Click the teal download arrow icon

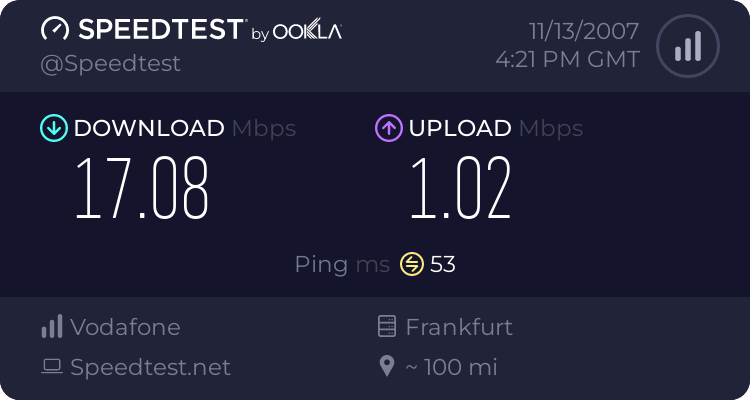53,128
